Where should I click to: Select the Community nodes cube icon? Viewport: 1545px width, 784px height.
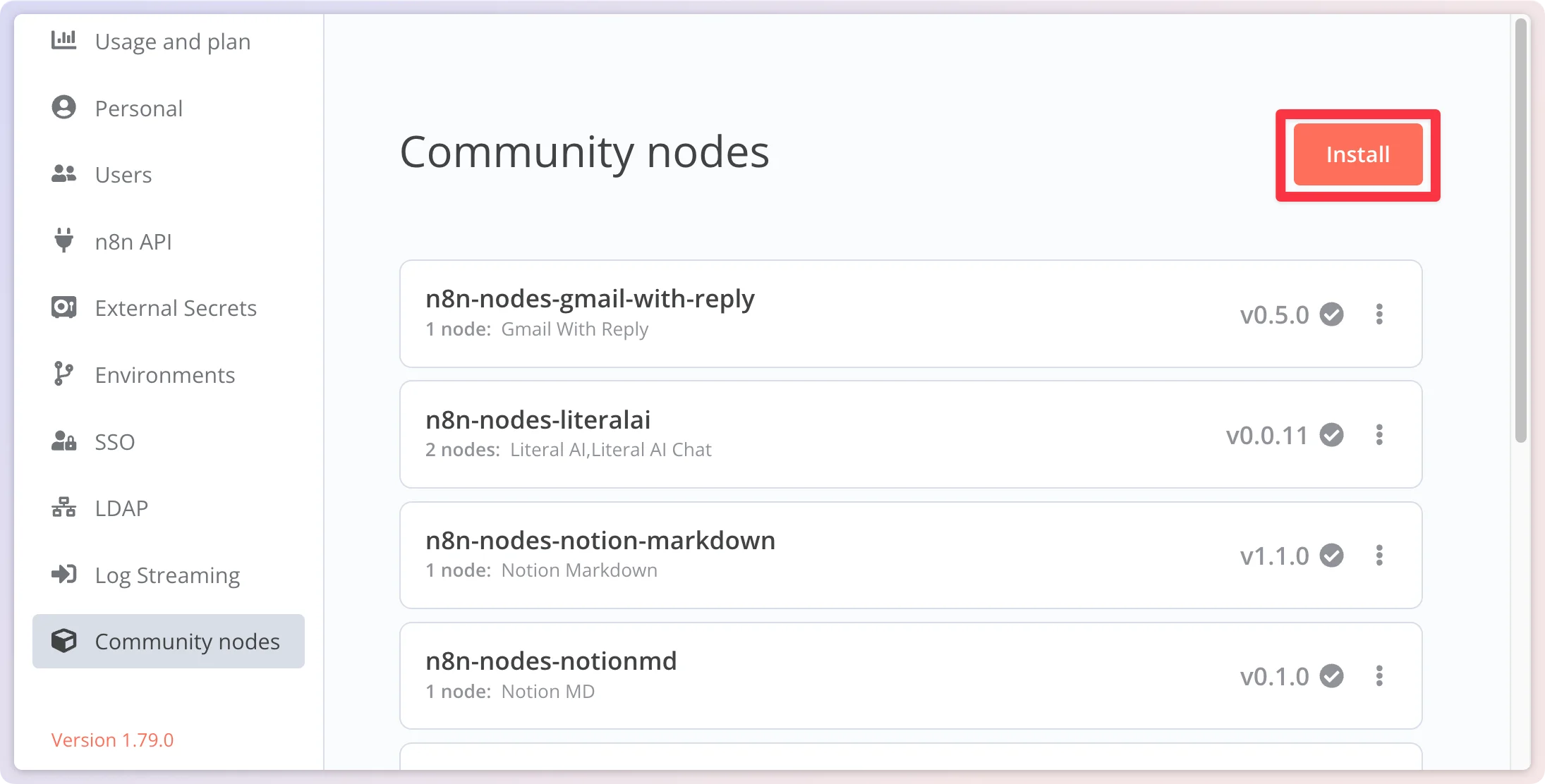[x=64, y=641]
